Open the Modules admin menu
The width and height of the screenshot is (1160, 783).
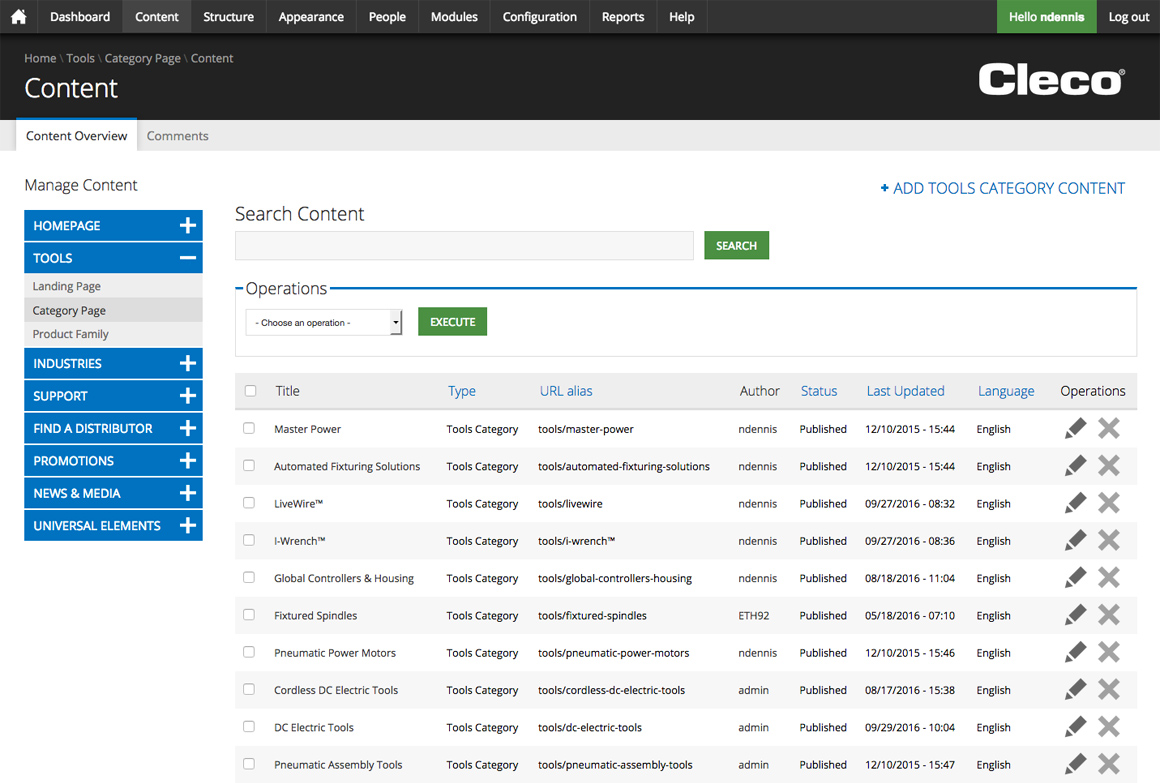click(454, 16)
